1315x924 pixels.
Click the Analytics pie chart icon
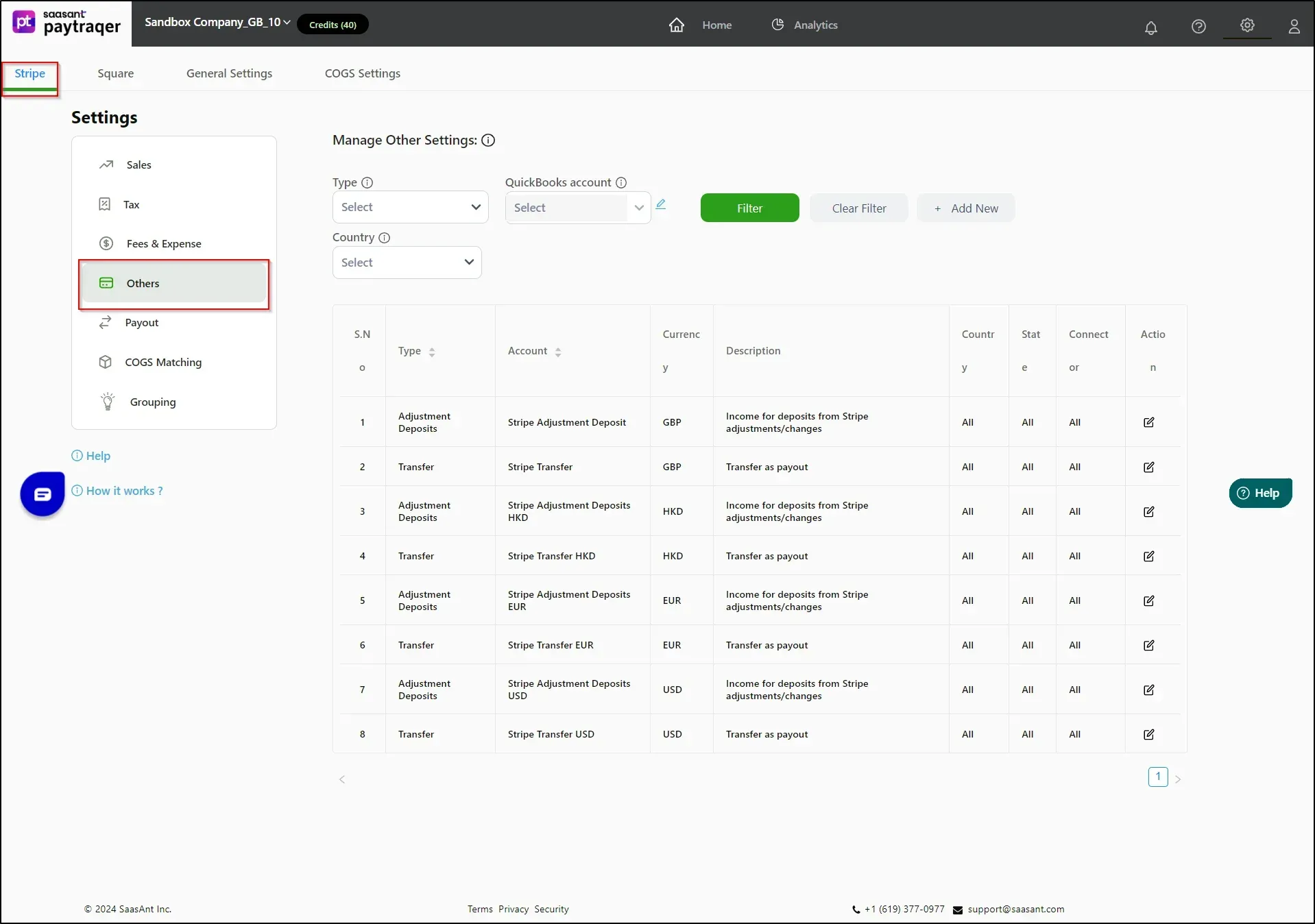click(777, 25)
